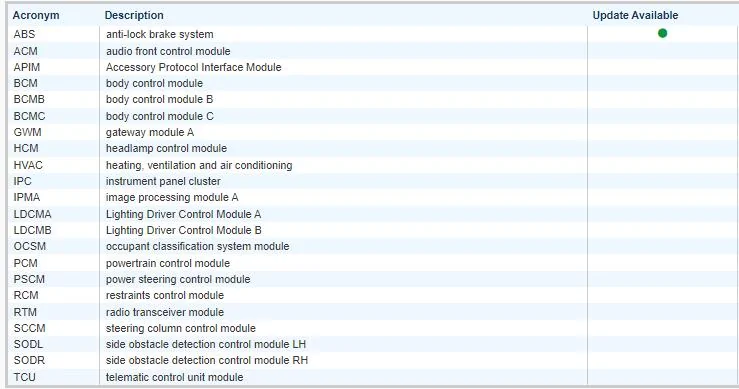Click 'Lighting Driver Control Module B' description
The width and height of the screenshot is (739, 389).
coord(183,230)
